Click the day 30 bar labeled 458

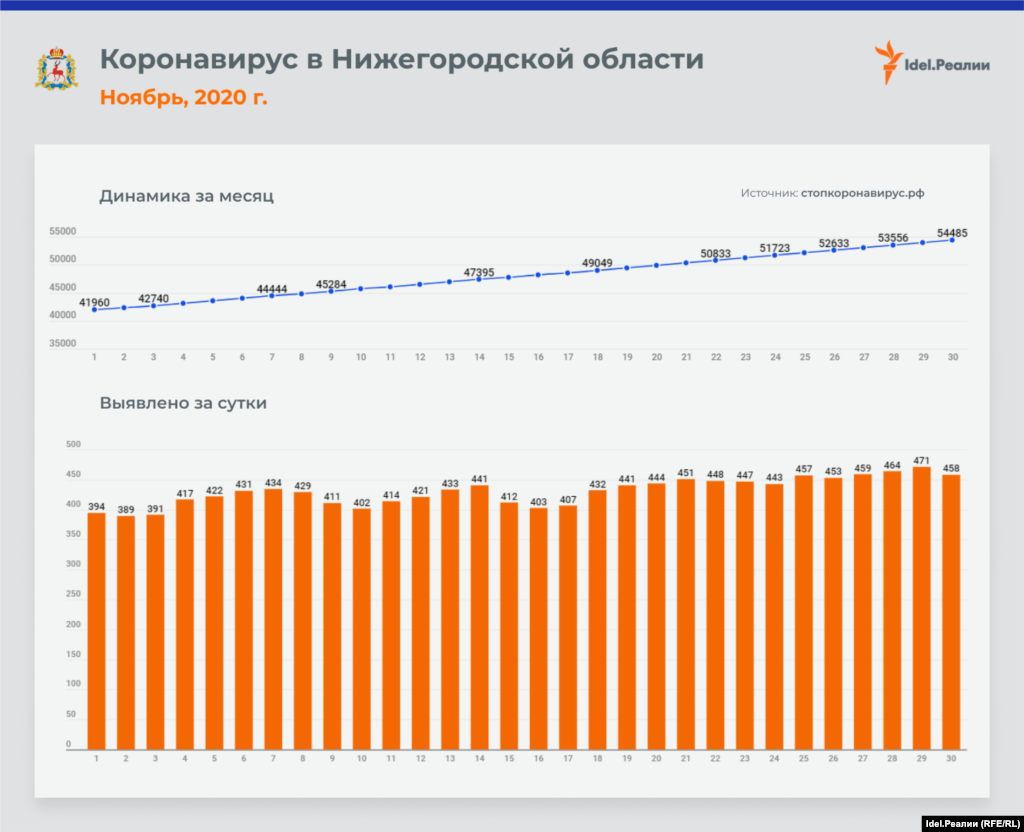[x=951, y=612]
